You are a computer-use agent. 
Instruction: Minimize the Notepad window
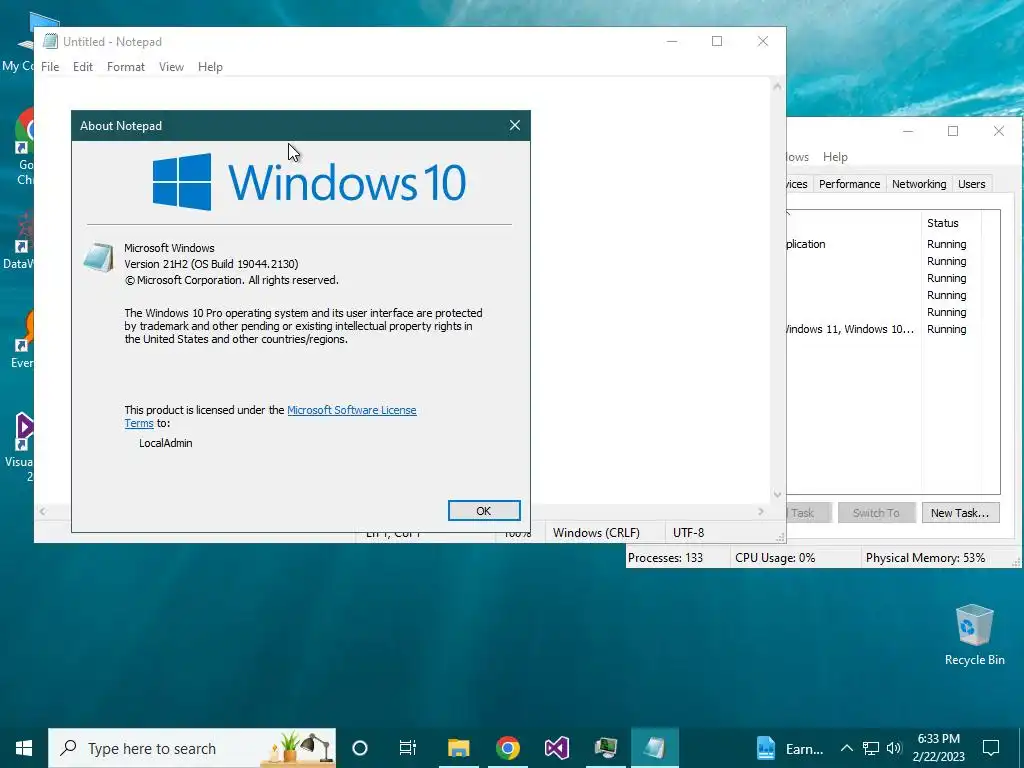point(672,41)
